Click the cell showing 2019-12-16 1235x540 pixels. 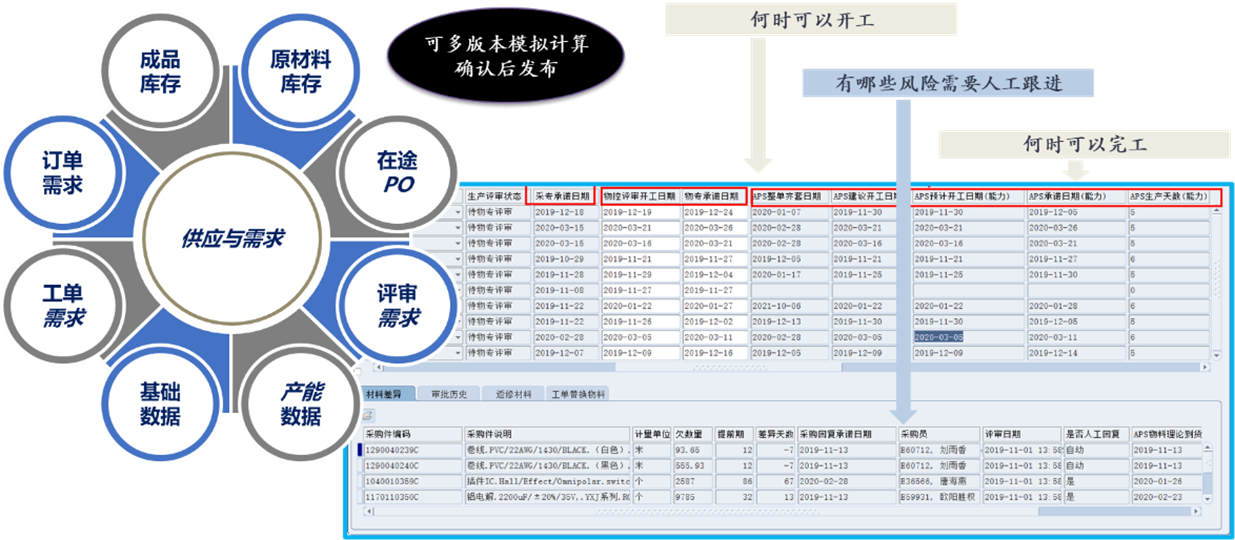coord(714,353)
